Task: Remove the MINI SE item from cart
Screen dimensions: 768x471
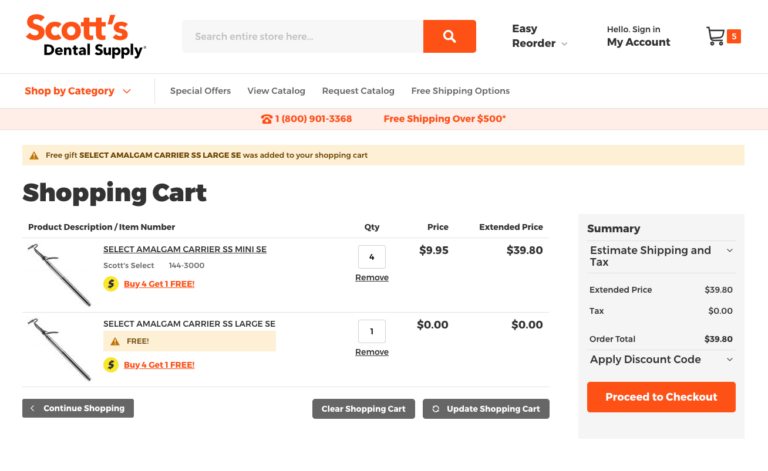Action: pos(372,278)
